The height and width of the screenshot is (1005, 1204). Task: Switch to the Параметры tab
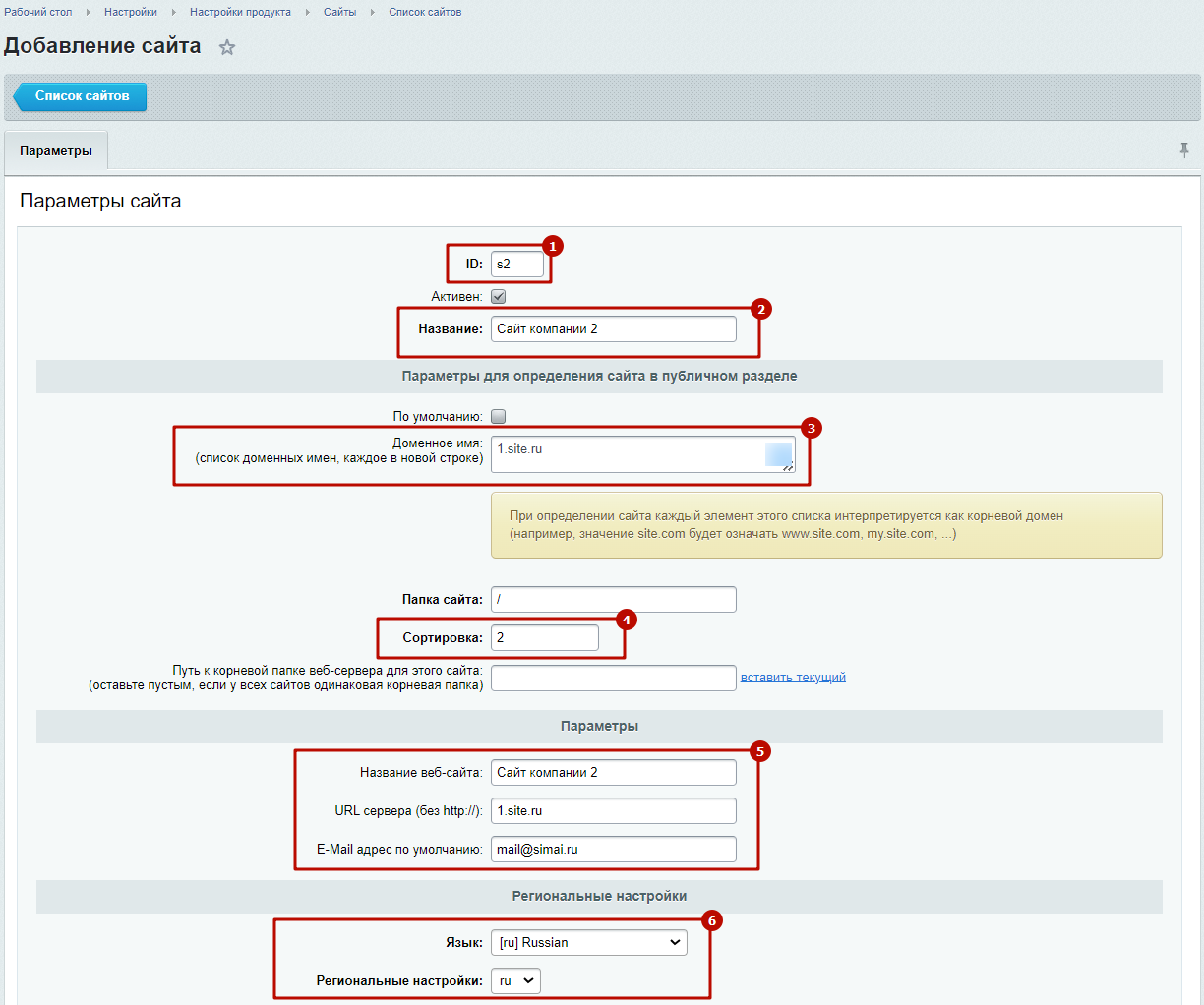click(56, 150)
